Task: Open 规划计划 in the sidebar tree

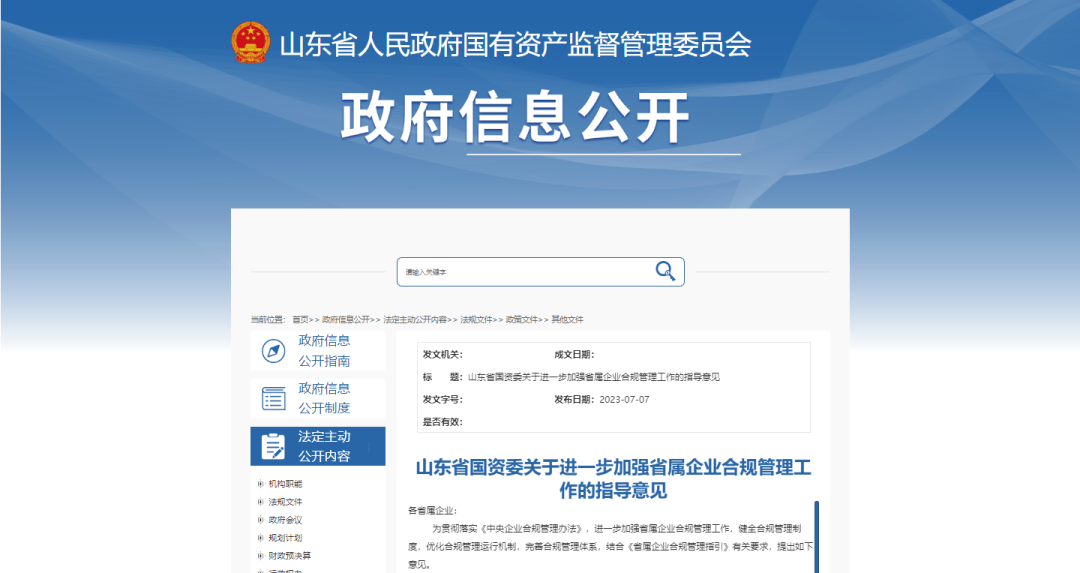Action: (285, 538)
